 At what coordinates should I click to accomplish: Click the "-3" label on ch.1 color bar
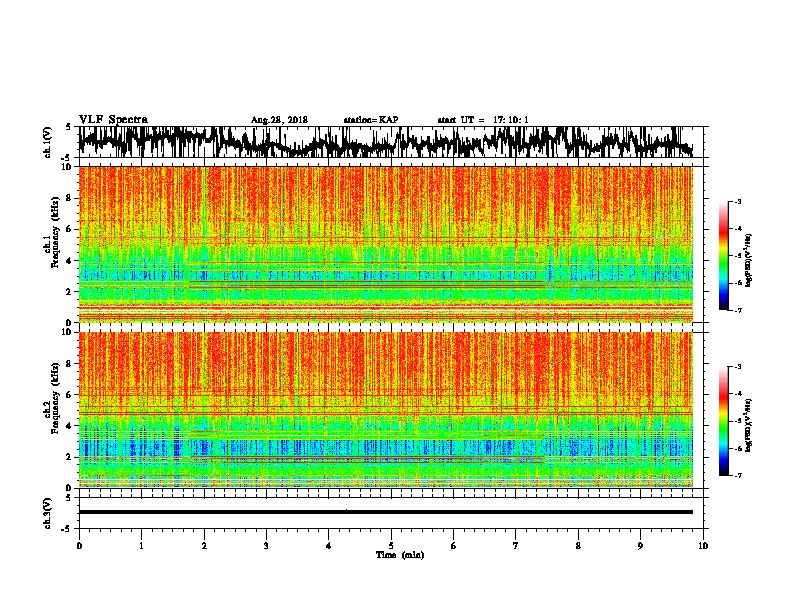point(738,202)
